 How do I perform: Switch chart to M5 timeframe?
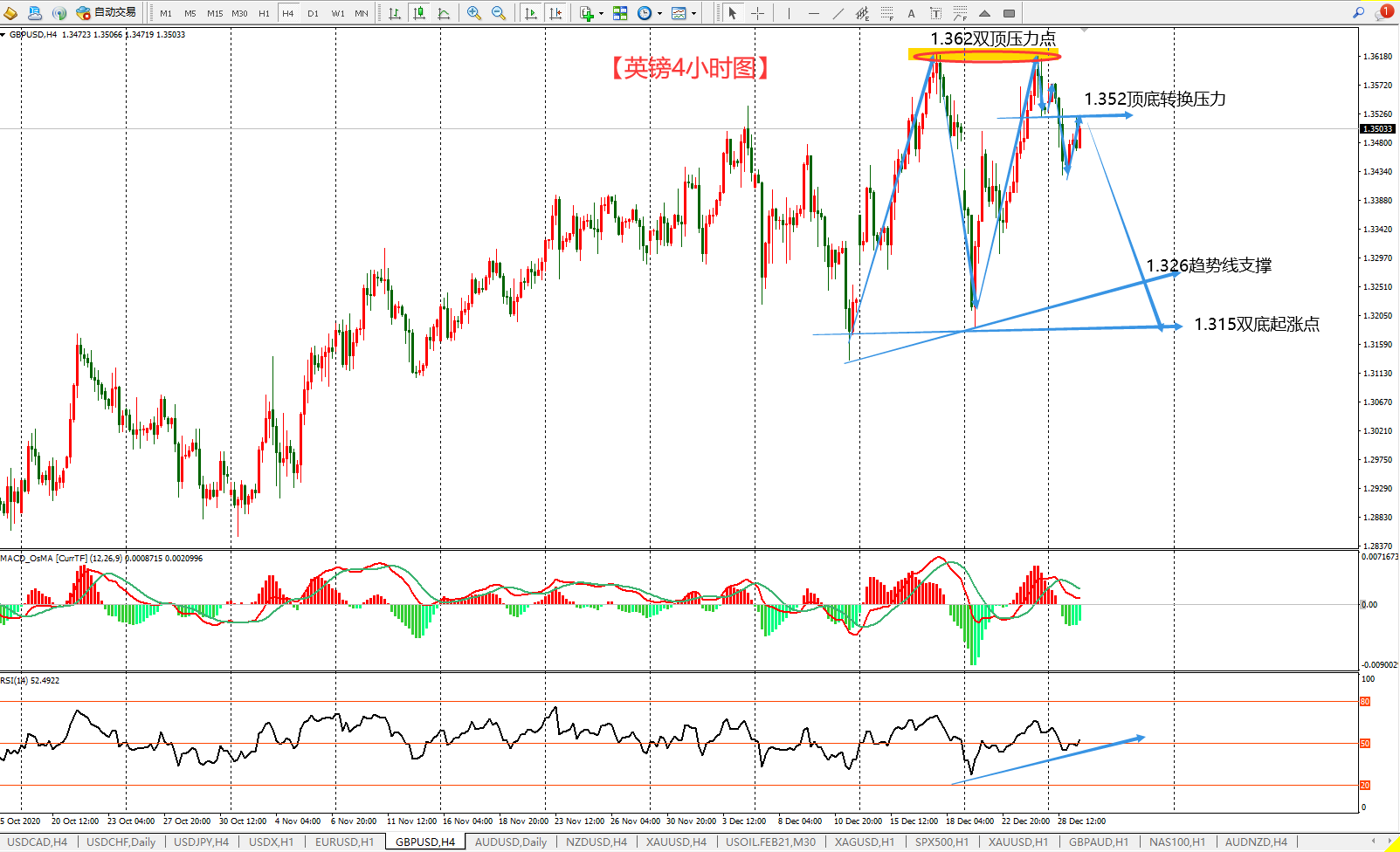click(190, 13)
